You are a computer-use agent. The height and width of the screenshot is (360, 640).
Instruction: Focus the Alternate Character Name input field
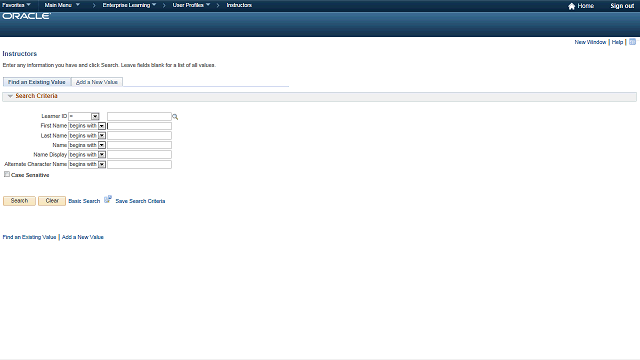point(139,164)
